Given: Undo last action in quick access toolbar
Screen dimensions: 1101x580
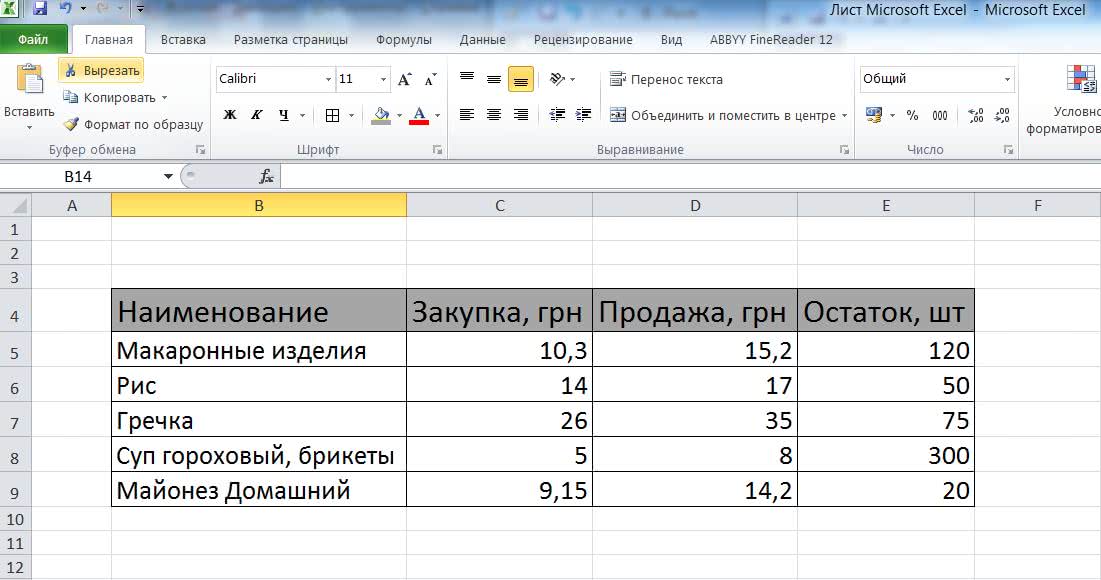Looking at the screenshot, I should 65,8.
